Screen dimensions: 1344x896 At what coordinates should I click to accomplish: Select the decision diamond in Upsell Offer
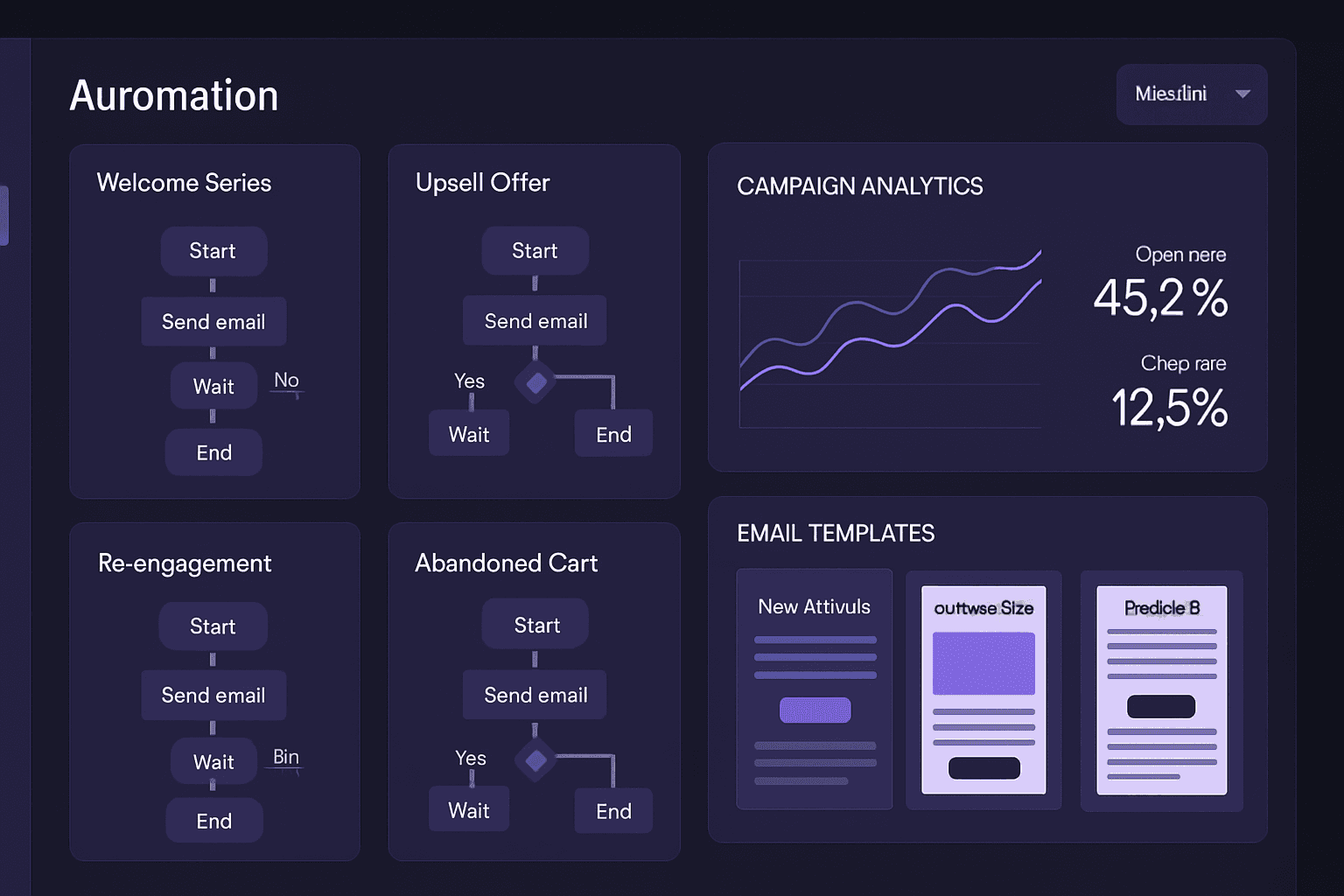(535, 382)
